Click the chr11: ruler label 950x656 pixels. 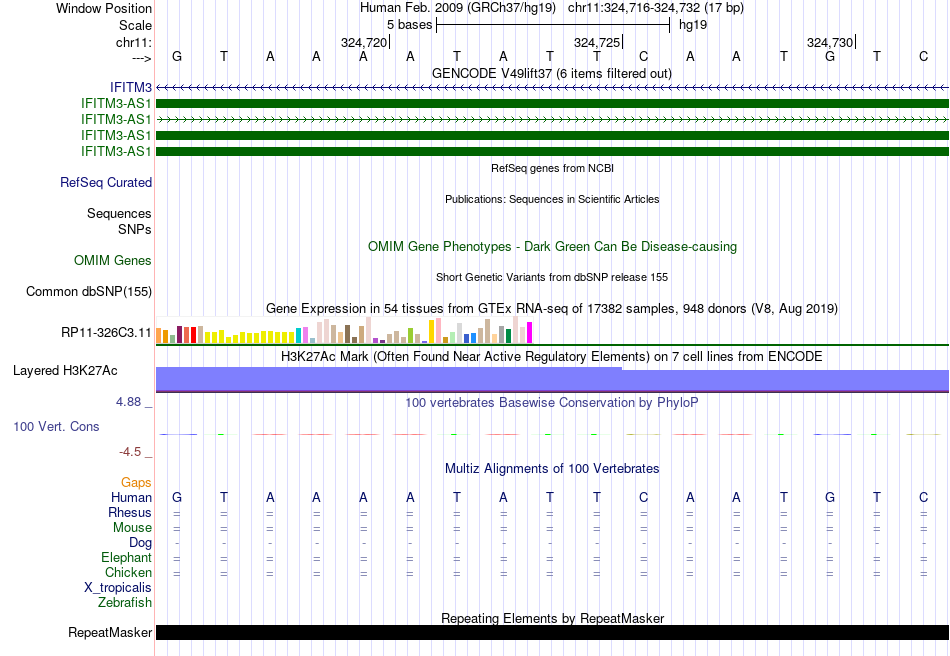[x=133, y=42]
